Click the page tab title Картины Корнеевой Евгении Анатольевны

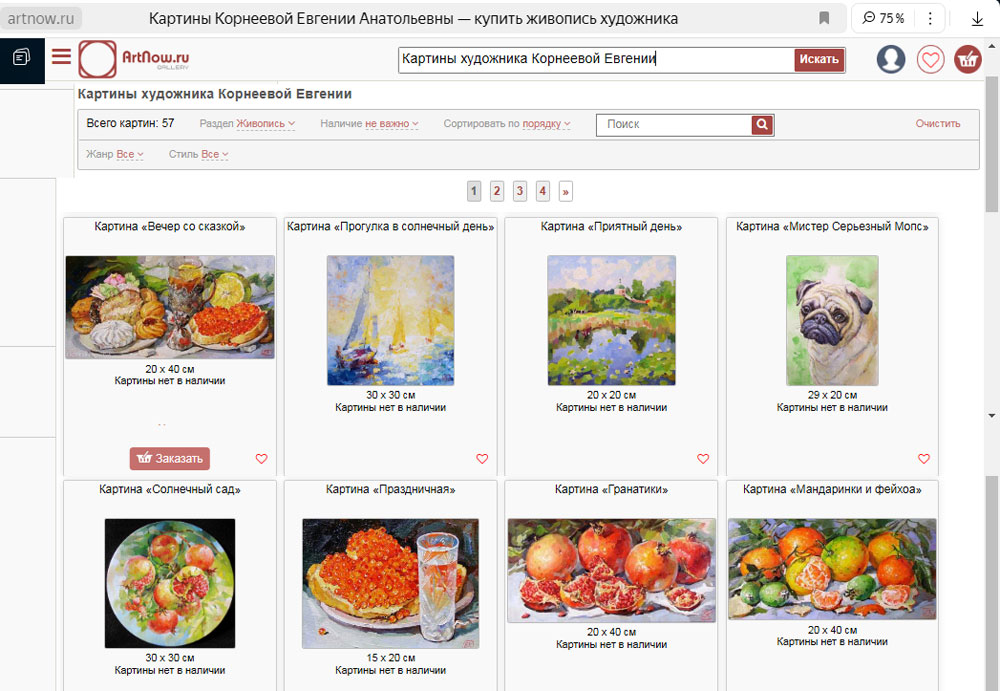pos(413,19)
